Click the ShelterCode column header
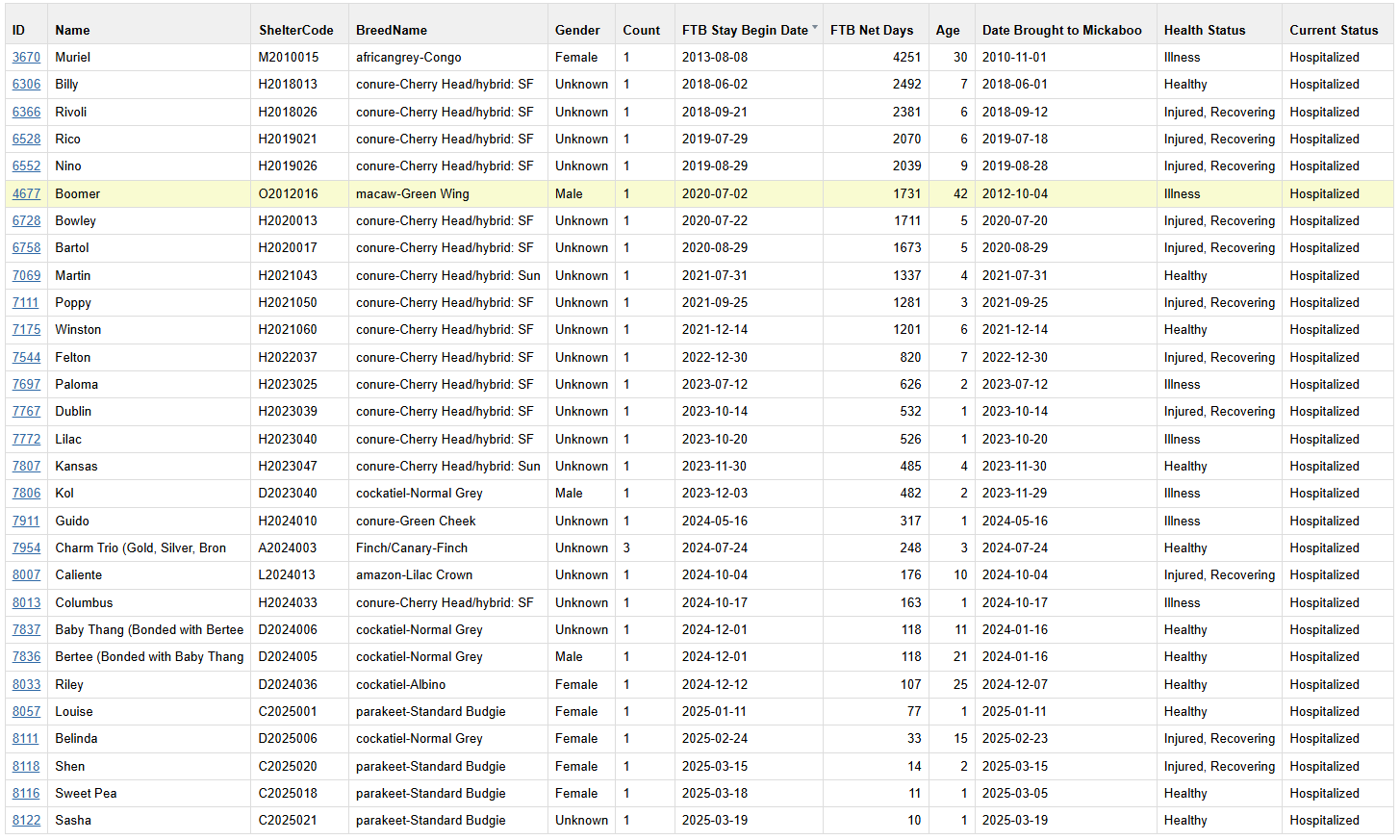The image size is (1400, 840). click(295, 31)
